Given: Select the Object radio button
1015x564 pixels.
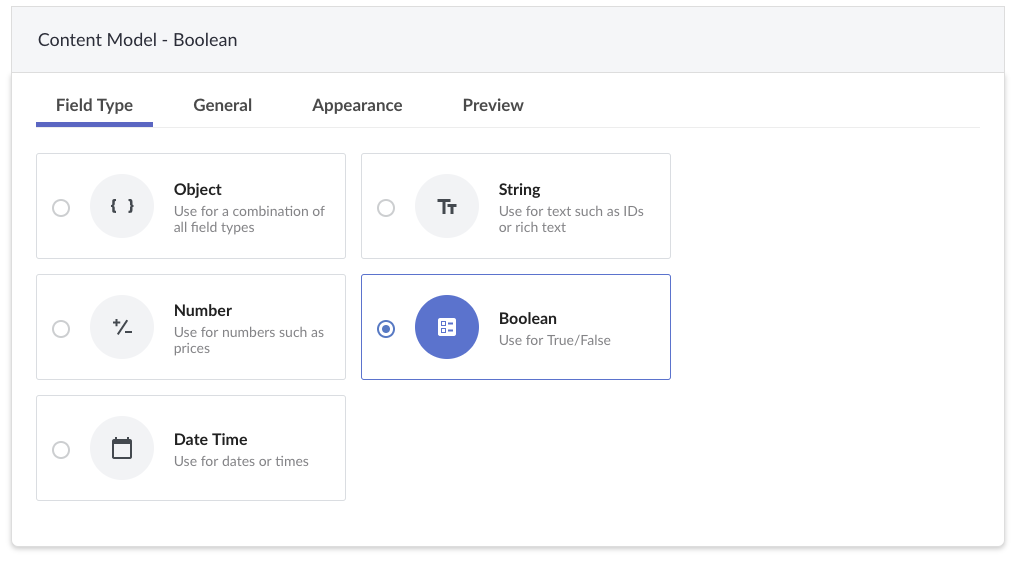Looking at the screenshot, I should 61,208.
